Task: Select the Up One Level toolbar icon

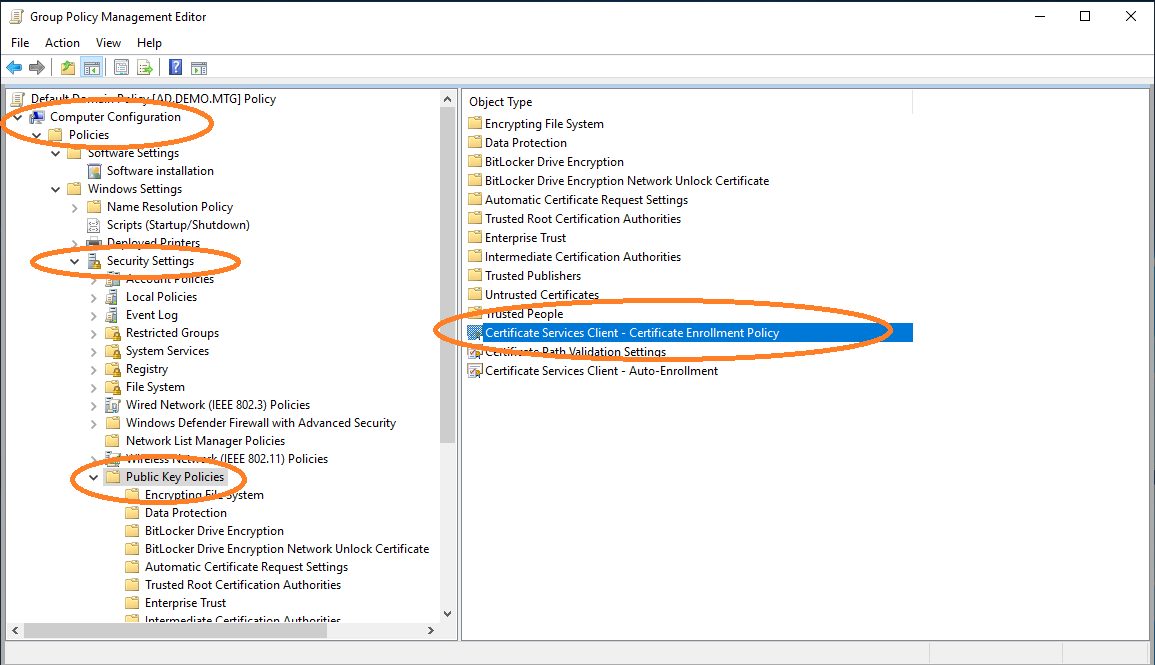Action: [x=66, y=67]
